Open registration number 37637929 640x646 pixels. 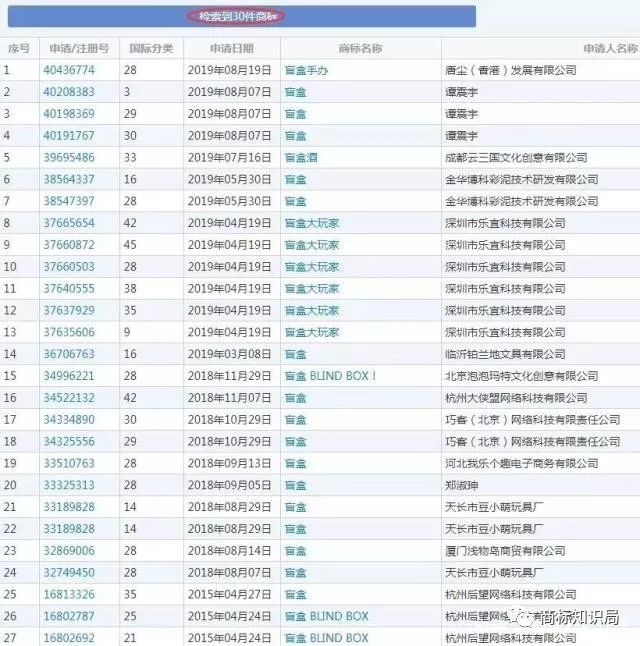tap(69, 310)
